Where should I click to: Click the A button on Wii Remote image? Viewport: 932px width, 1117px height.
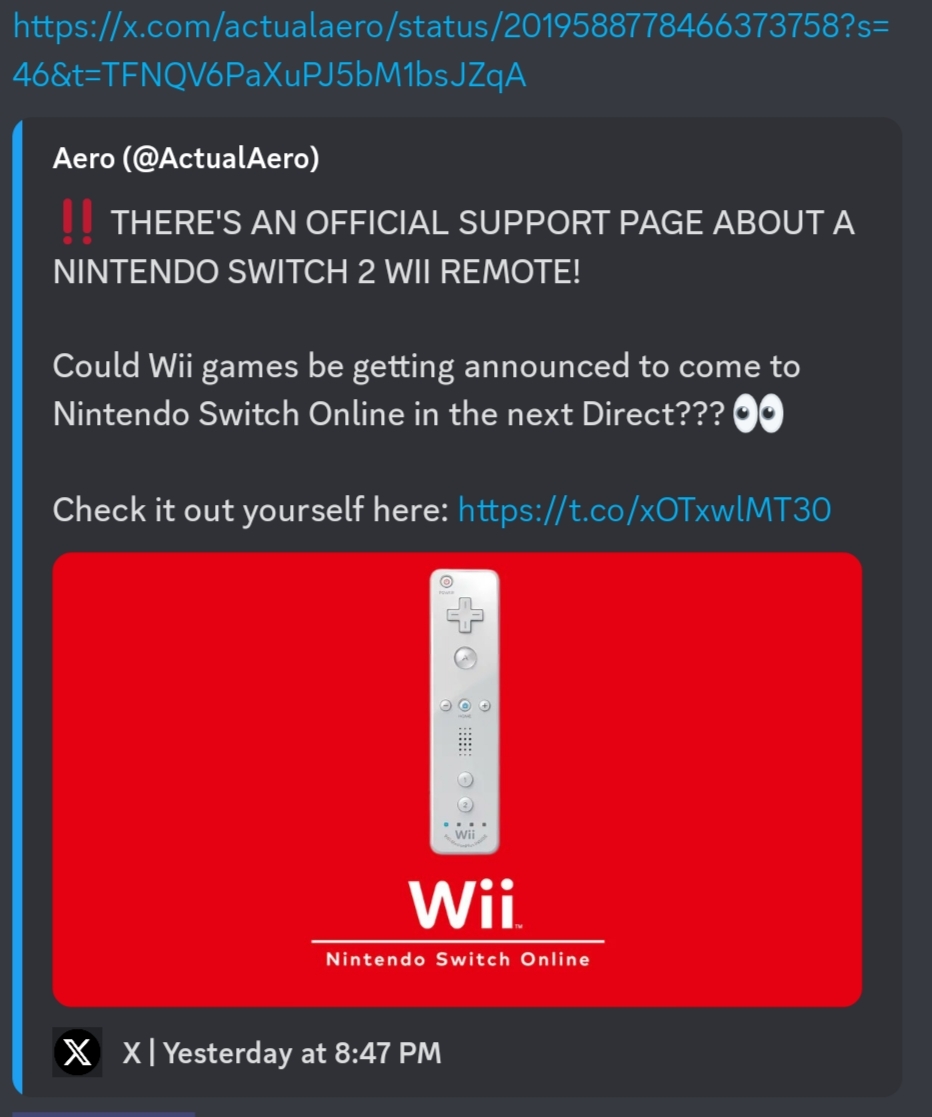(x=465, y=658)
